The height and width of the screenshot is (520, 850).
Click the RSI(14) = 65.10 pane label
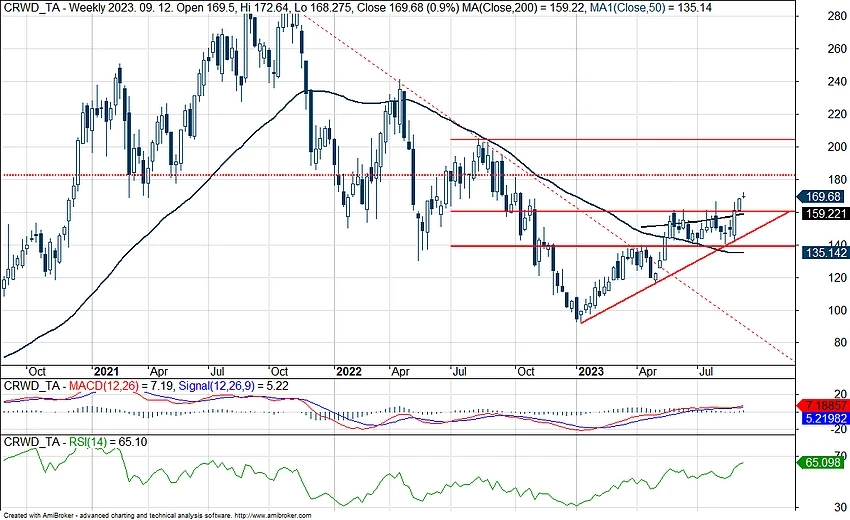[107, 442]
